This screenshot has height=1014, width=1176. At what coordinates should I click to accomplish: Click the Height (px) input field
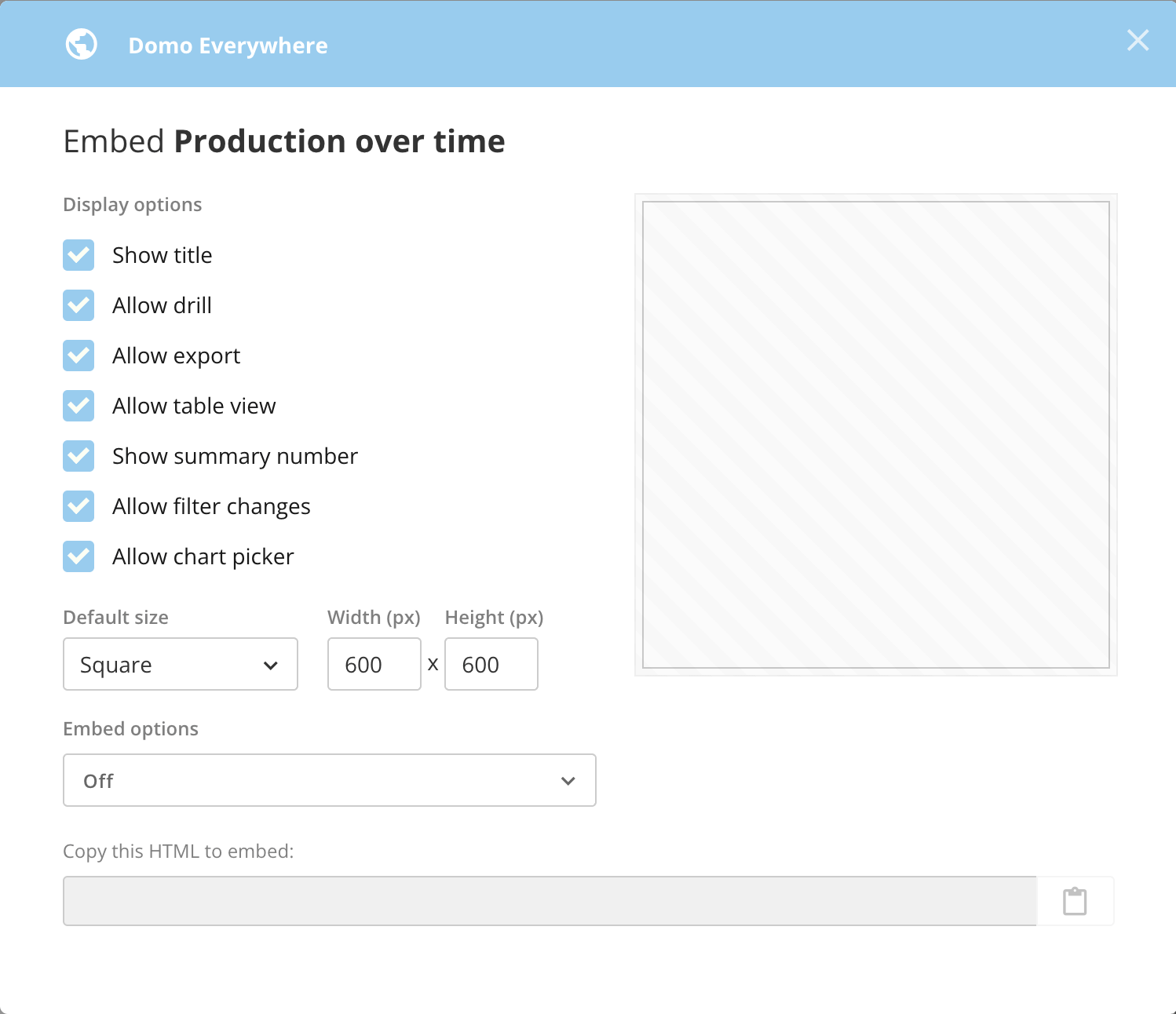click(x=491, y=664)
